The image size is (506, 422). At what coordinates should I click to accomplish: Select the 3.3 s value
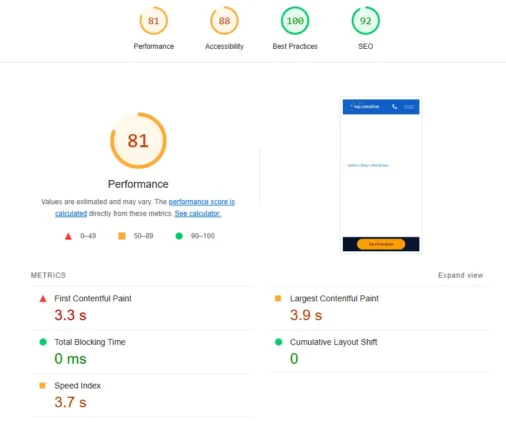(x=70, y=315)
